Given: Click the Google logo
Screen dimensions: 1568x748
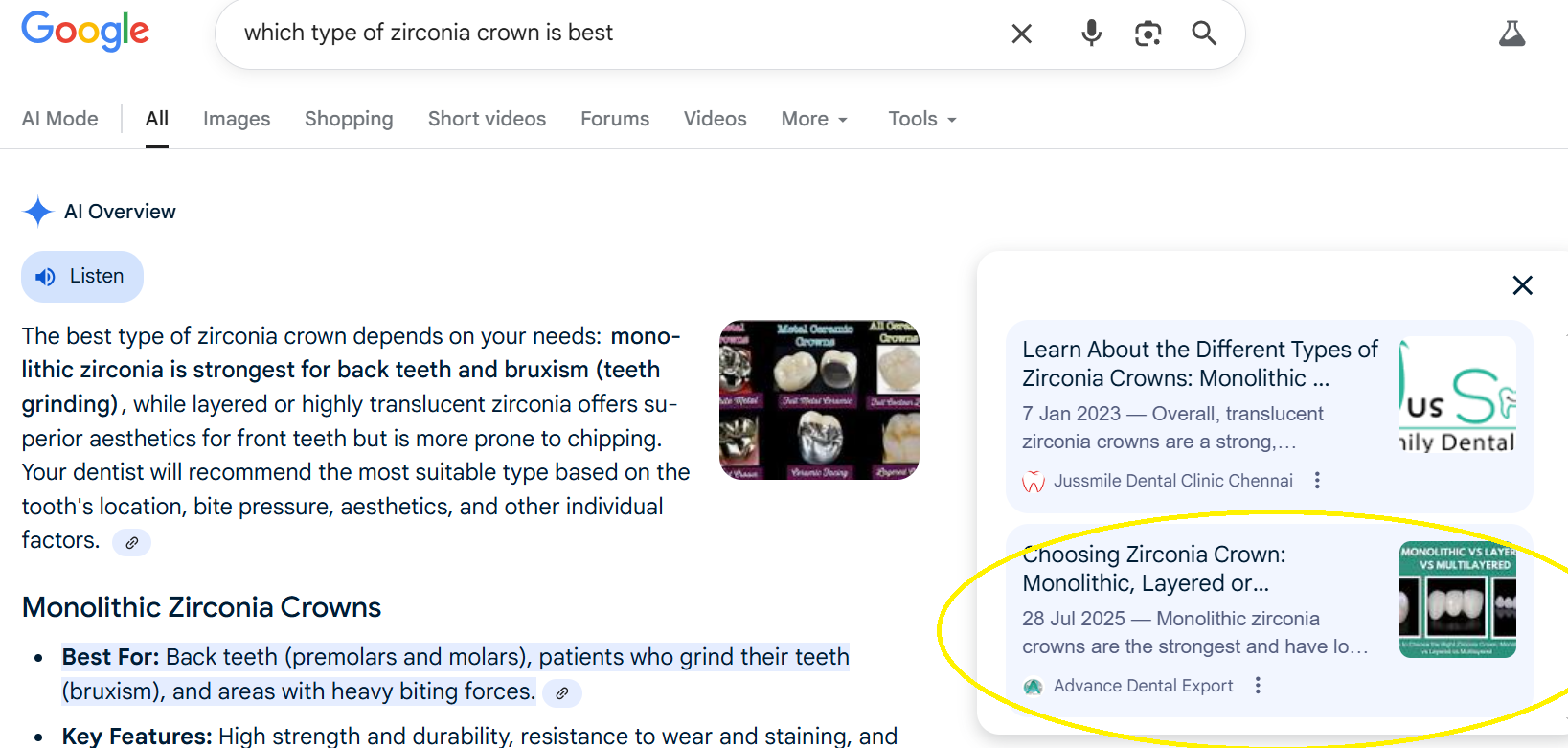Looking at the screenshot, I should pos(85,31).
